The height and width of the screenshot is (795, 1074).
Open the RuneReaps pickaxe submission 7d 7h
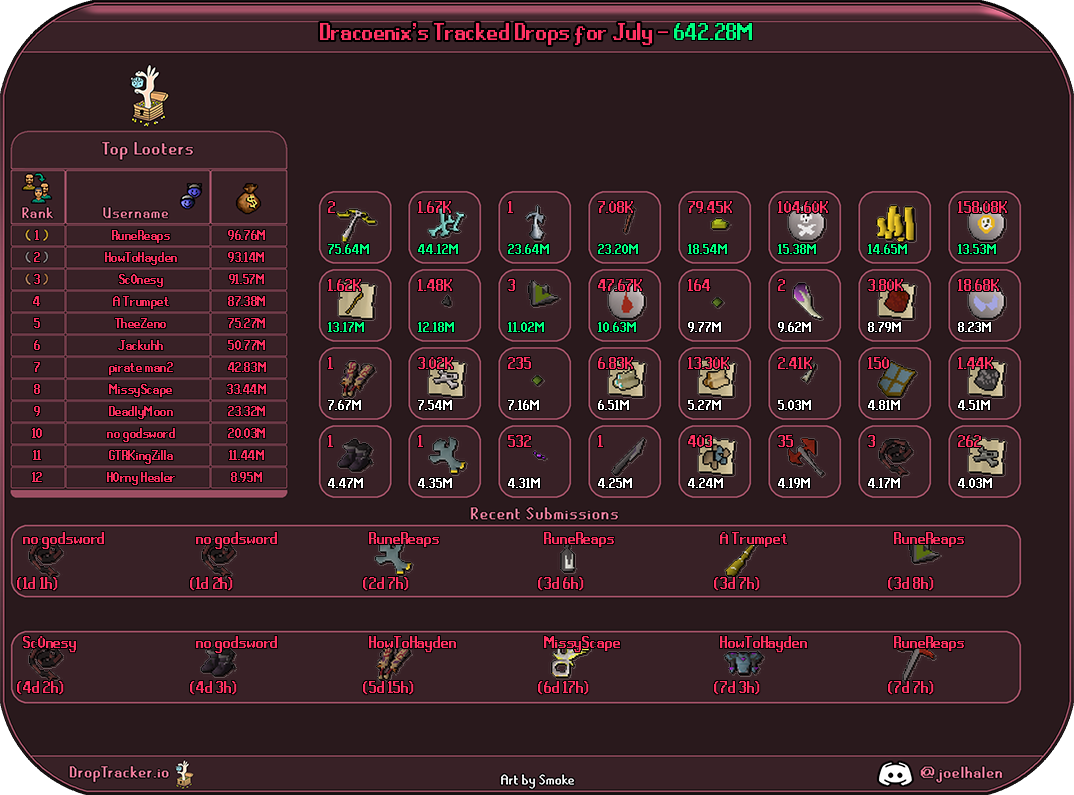(x=926, y=666)
